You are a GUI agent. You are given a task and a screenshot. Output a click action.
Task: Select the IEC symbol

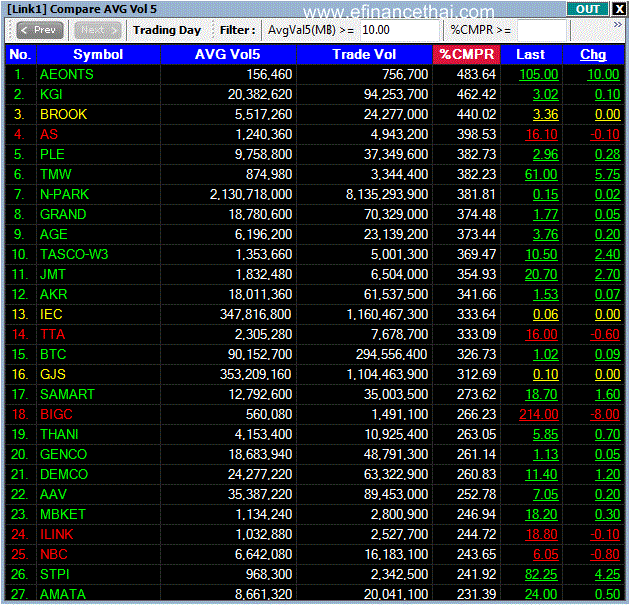pyautogui.click(x=51, y=315)
